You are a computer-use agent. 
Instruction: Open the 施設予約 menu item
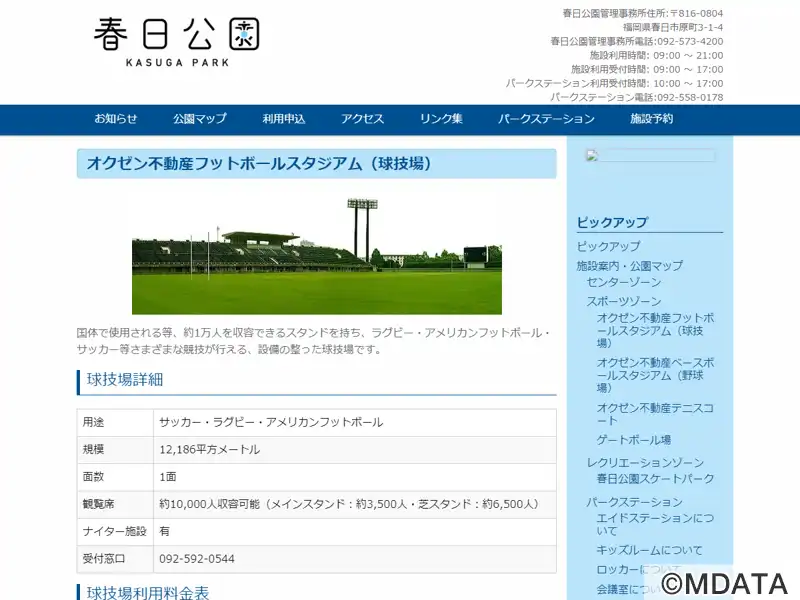[652, 119]
